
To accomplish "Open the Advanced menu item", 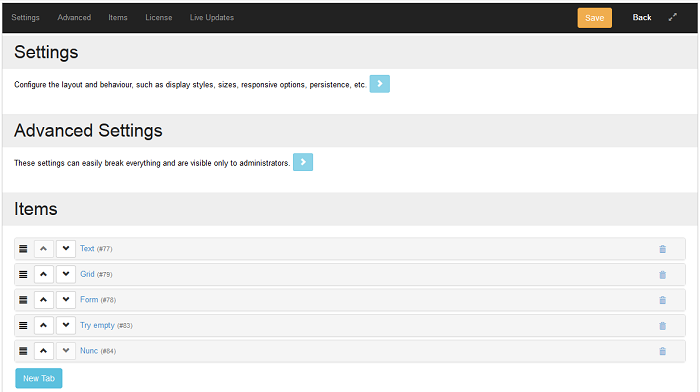I will 74,17.
